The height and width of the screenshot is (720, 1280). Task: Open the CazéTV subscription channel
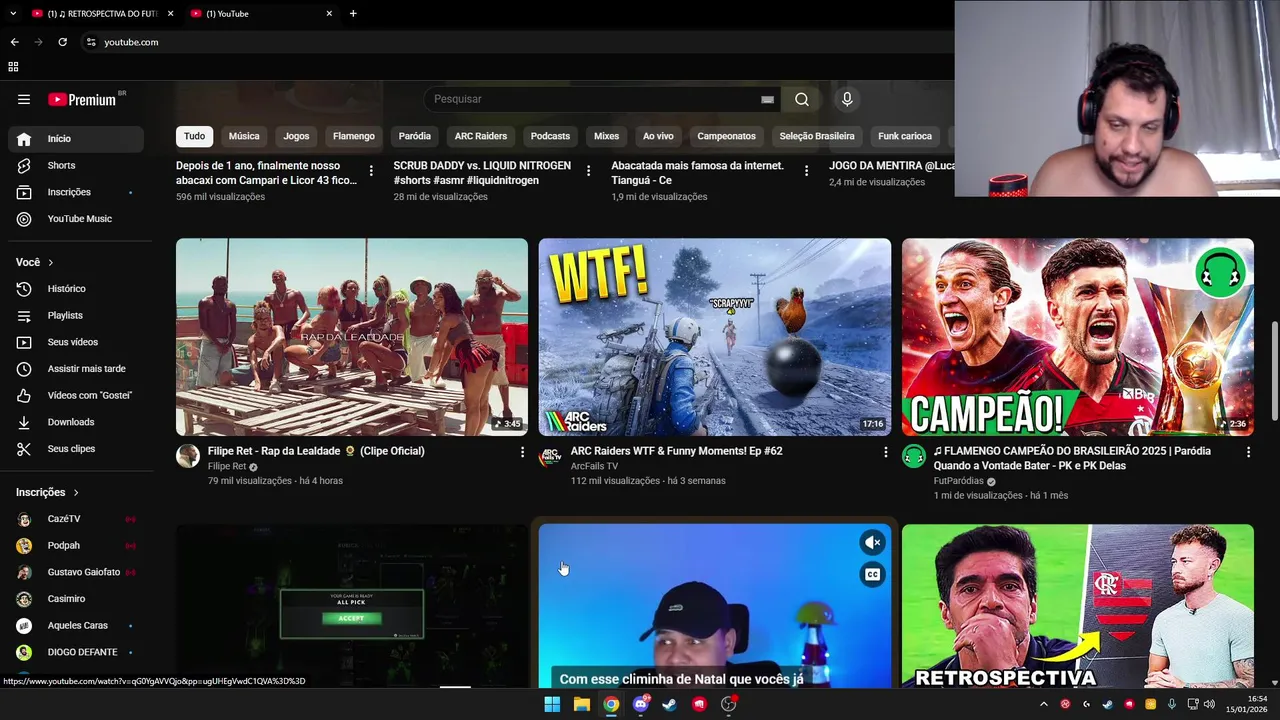[76, 519]
